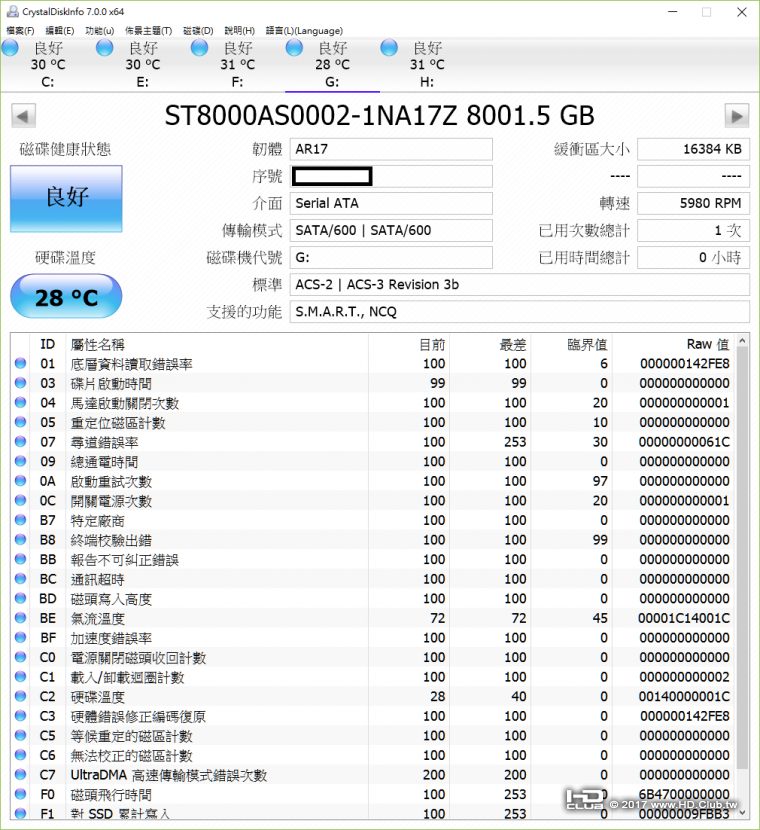760x830 pixels.
Task: Click status dot for attribute 09
Action: [21, 461]
